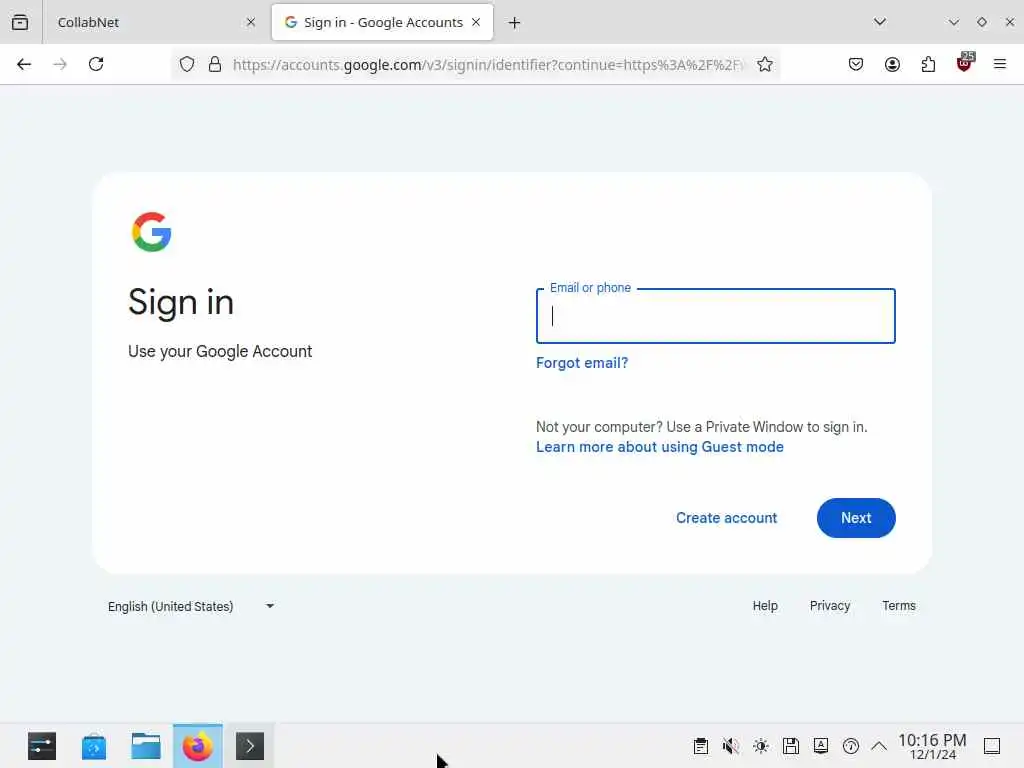1024x768 pixels.
Task: Adjust the screen brightness tray control
Action: tap(761, 746)
